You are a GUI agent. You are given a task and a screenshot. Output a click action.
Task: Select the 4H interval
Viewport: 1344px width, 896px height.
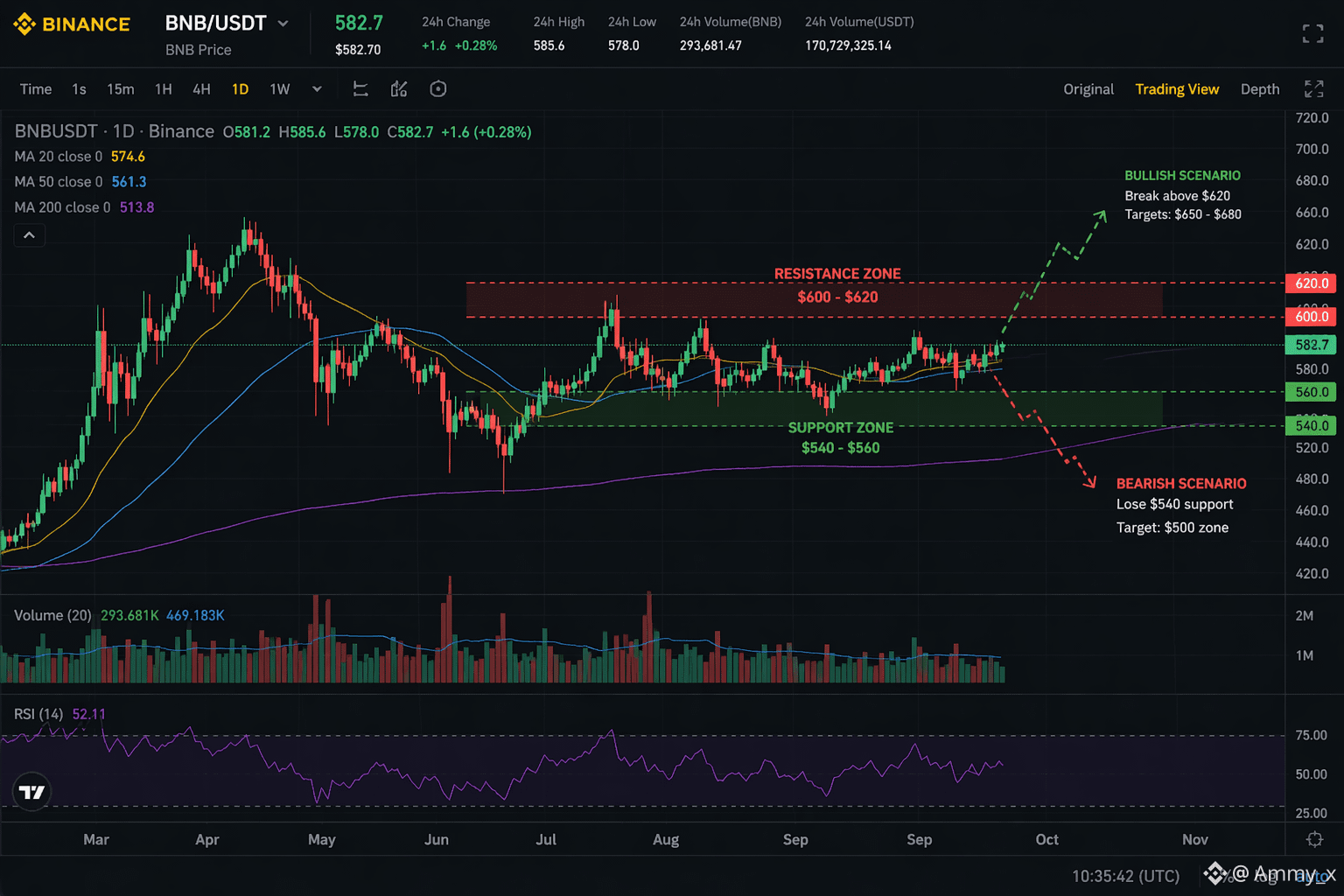pyautogui.click(x=201, y=89)
